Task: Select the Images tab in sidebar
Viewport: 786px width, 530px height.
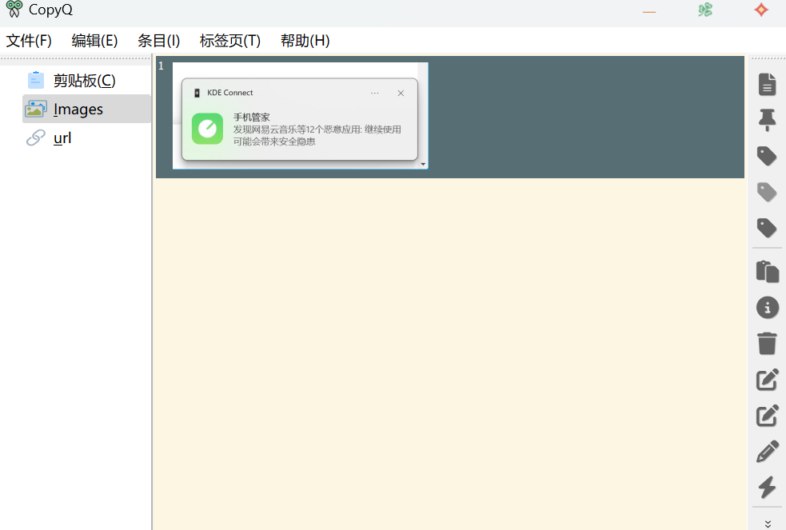Action: pyautogui.click(x=78, y=109)
